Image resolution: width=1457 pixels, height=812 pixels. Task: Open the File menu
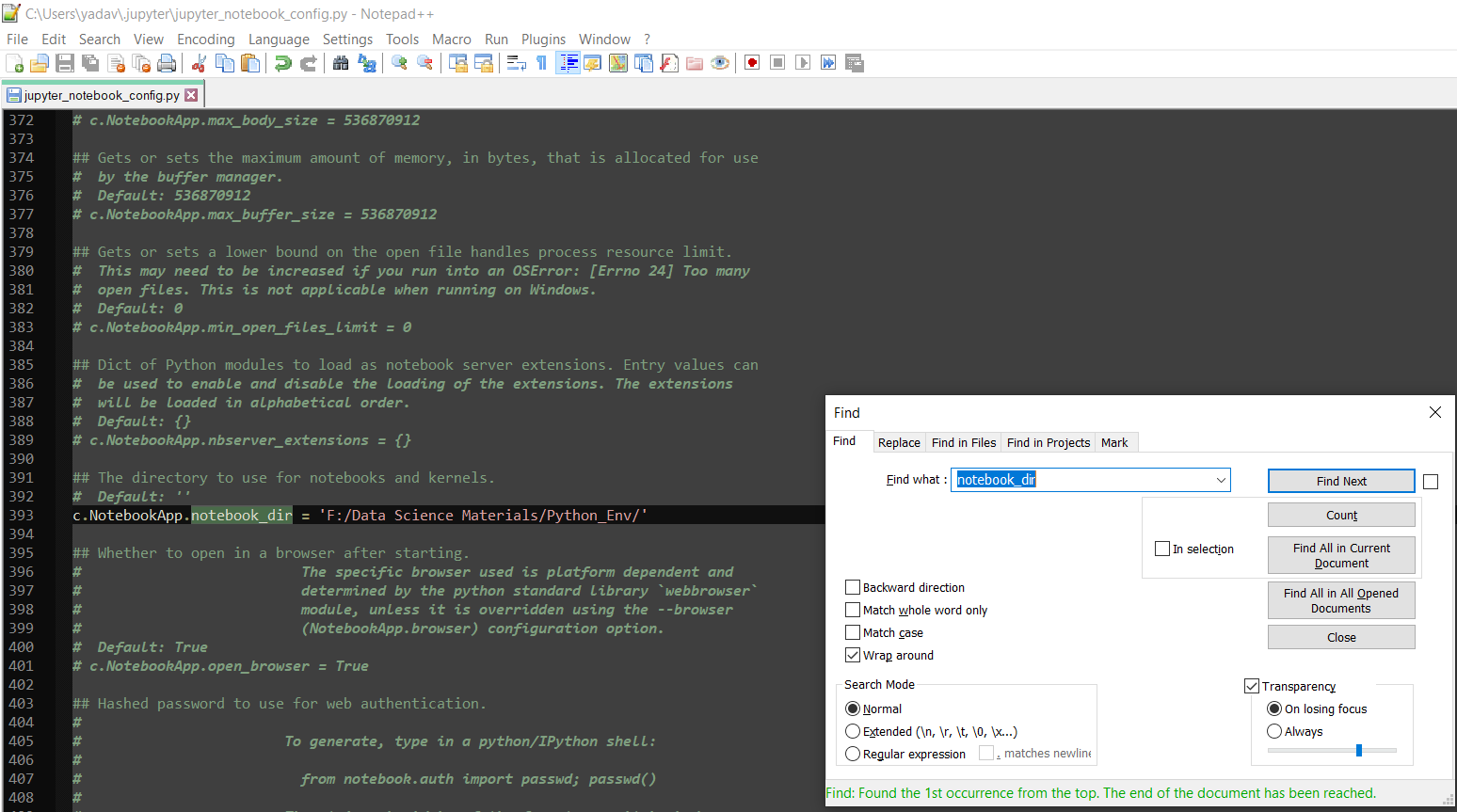point(17,39)
